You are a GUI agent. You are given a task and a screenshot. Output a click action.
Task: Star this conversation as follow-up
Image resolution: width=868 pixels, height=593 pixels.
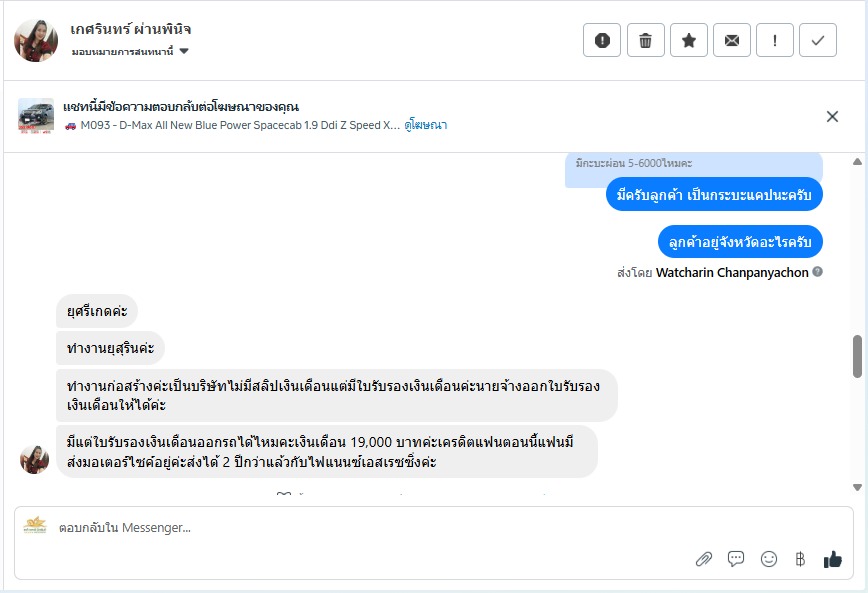(x=689, y=40)
